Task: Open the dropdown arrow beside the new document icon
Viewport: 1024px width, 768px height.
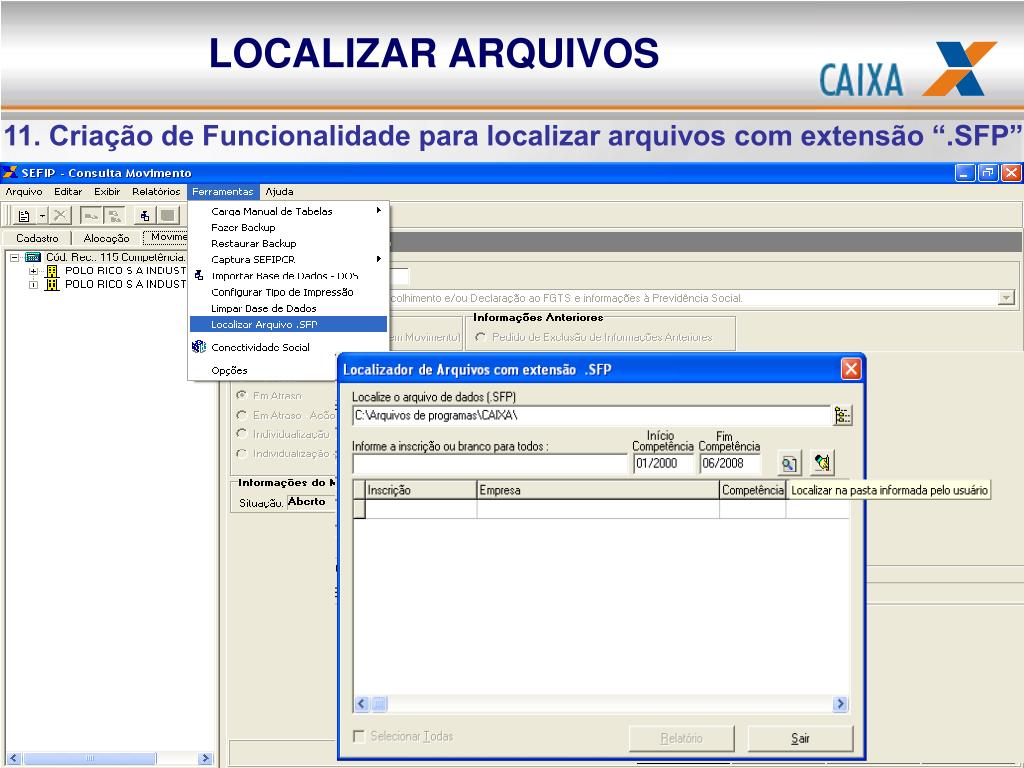Action: (x=42, y=216)
